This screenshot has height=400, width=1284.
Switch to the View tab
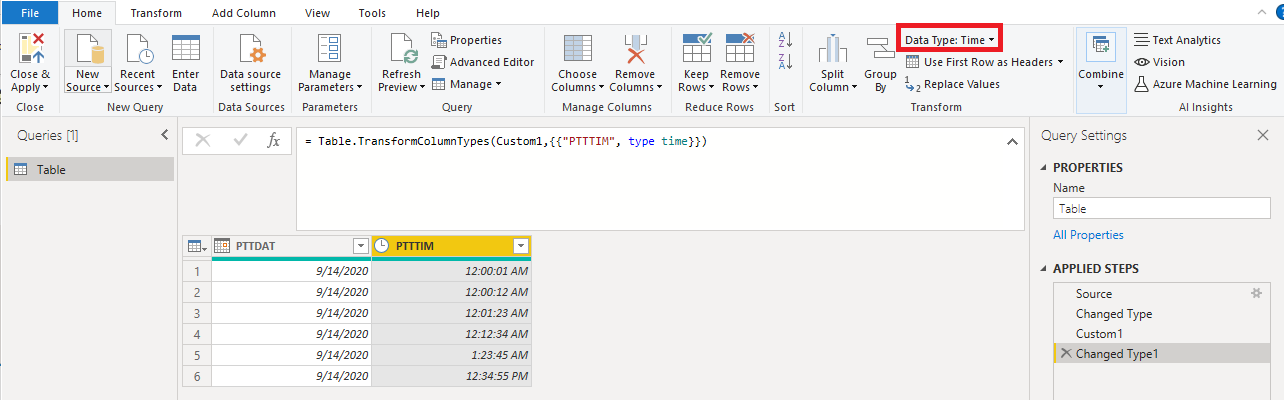pos(317,13)
